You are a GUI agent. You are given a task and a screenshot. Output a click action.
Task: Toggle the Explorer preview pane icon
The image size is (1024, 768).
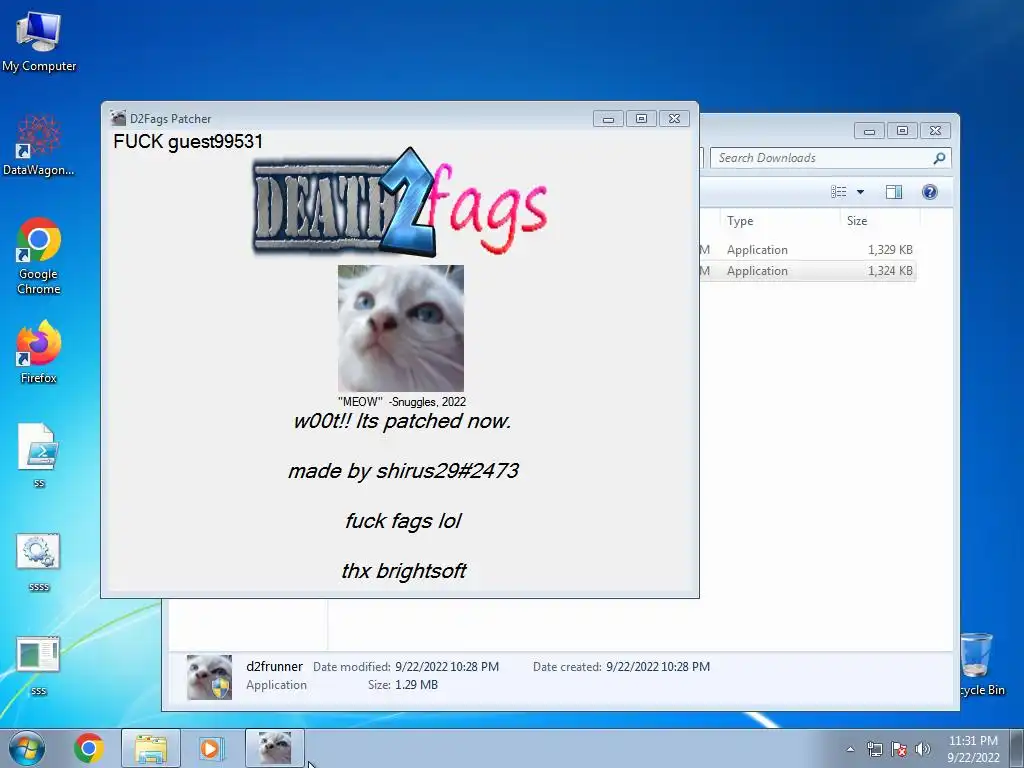pyautogui.click(x=893, y=191)
